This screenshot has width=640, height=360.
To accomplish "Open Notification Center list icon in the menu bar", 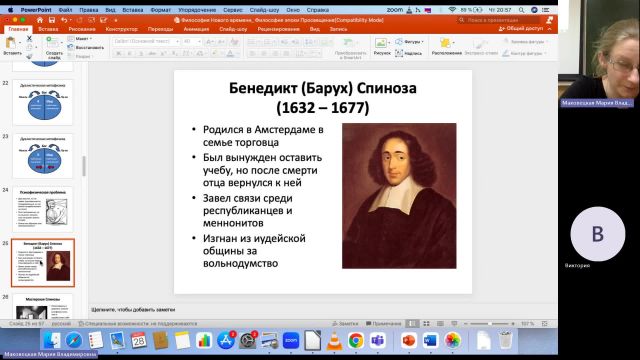I will [546, 10].
